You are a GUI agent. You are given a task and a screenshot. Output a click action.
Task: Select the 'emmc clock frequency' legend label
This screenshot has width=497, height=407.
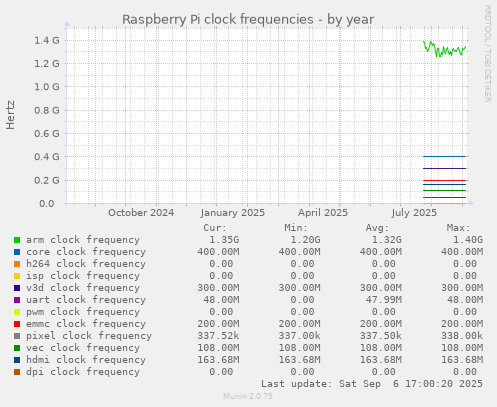coord(86,324)
